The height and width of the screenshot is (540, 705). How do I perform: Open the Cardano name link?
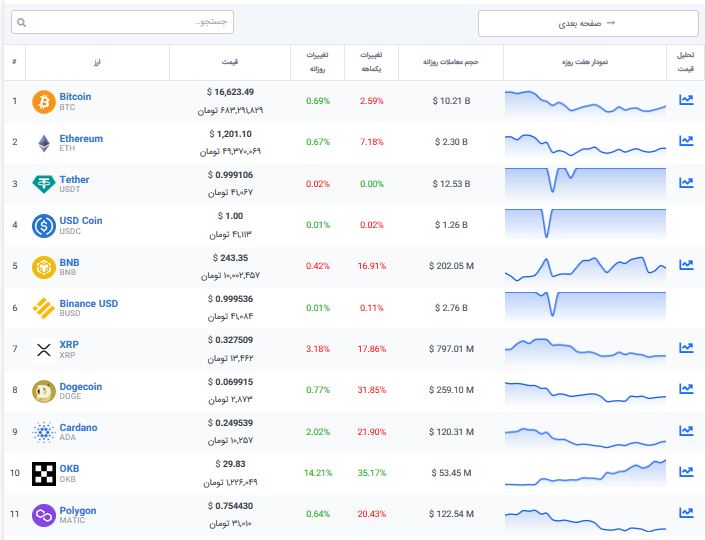click(x=78, y=428)
